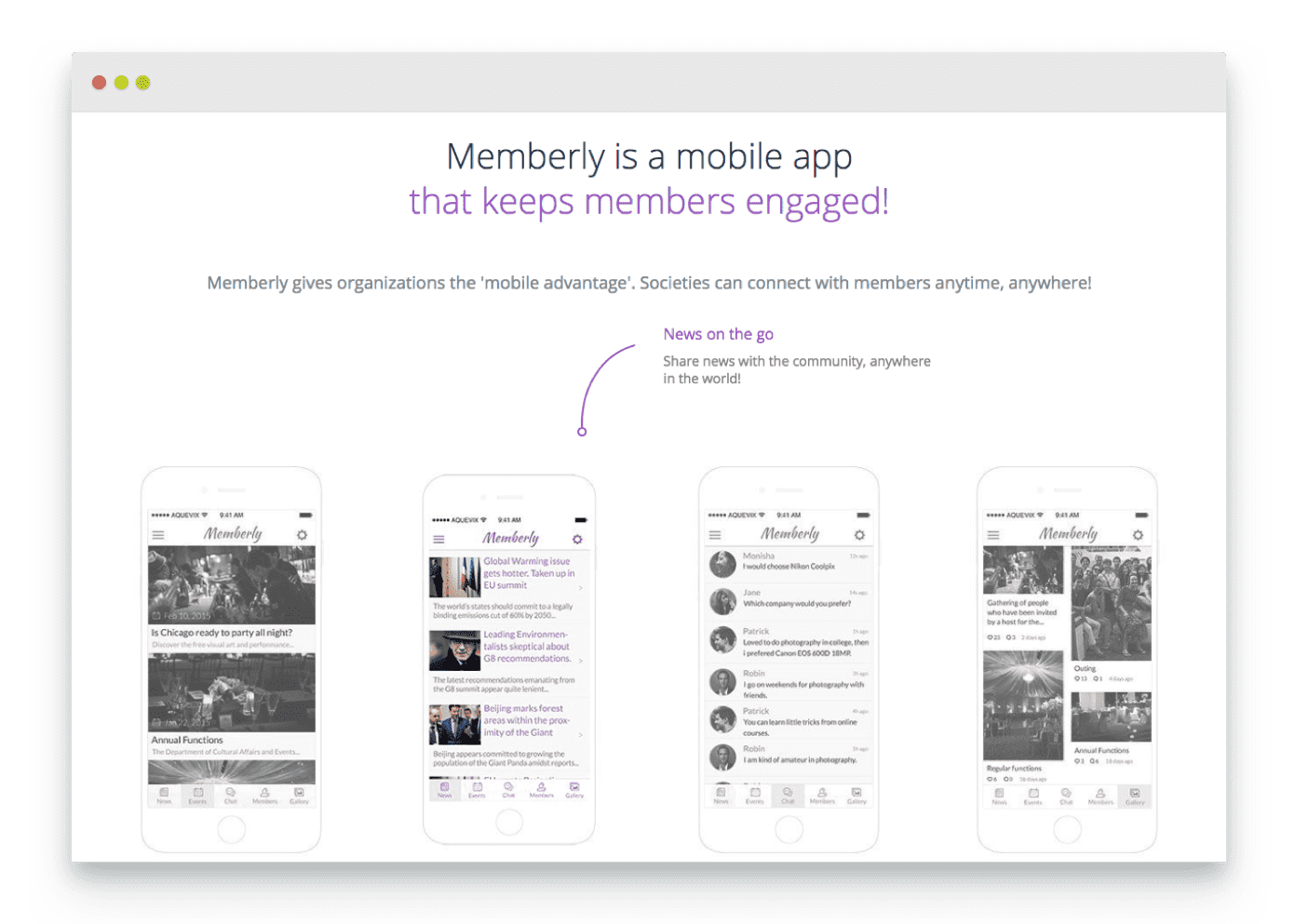Open hamburger menu on the news phone
1295x924 pixels.
pyautogui.click(x=438, y=539)
